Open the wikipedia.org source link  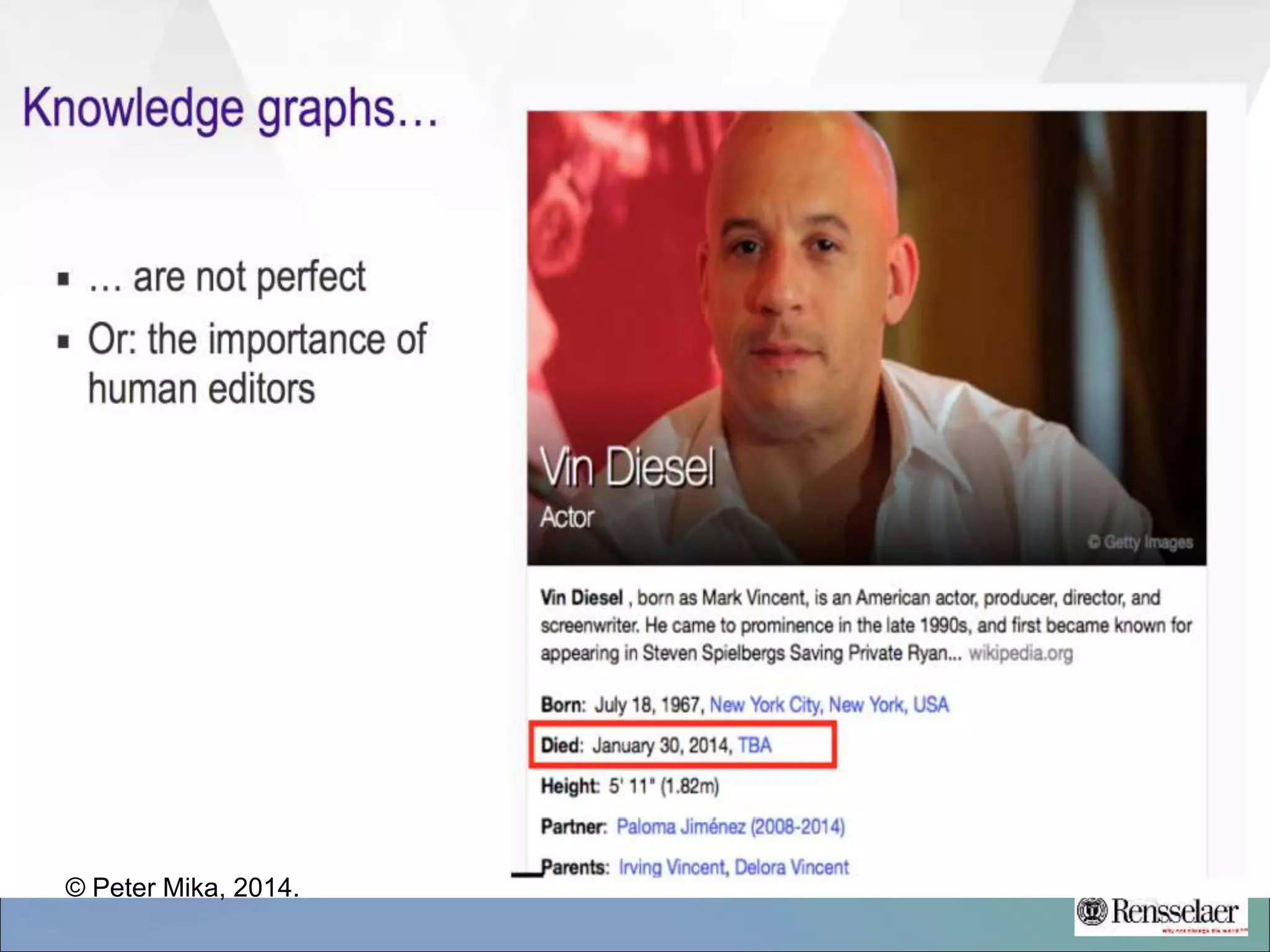[1020, 653]
